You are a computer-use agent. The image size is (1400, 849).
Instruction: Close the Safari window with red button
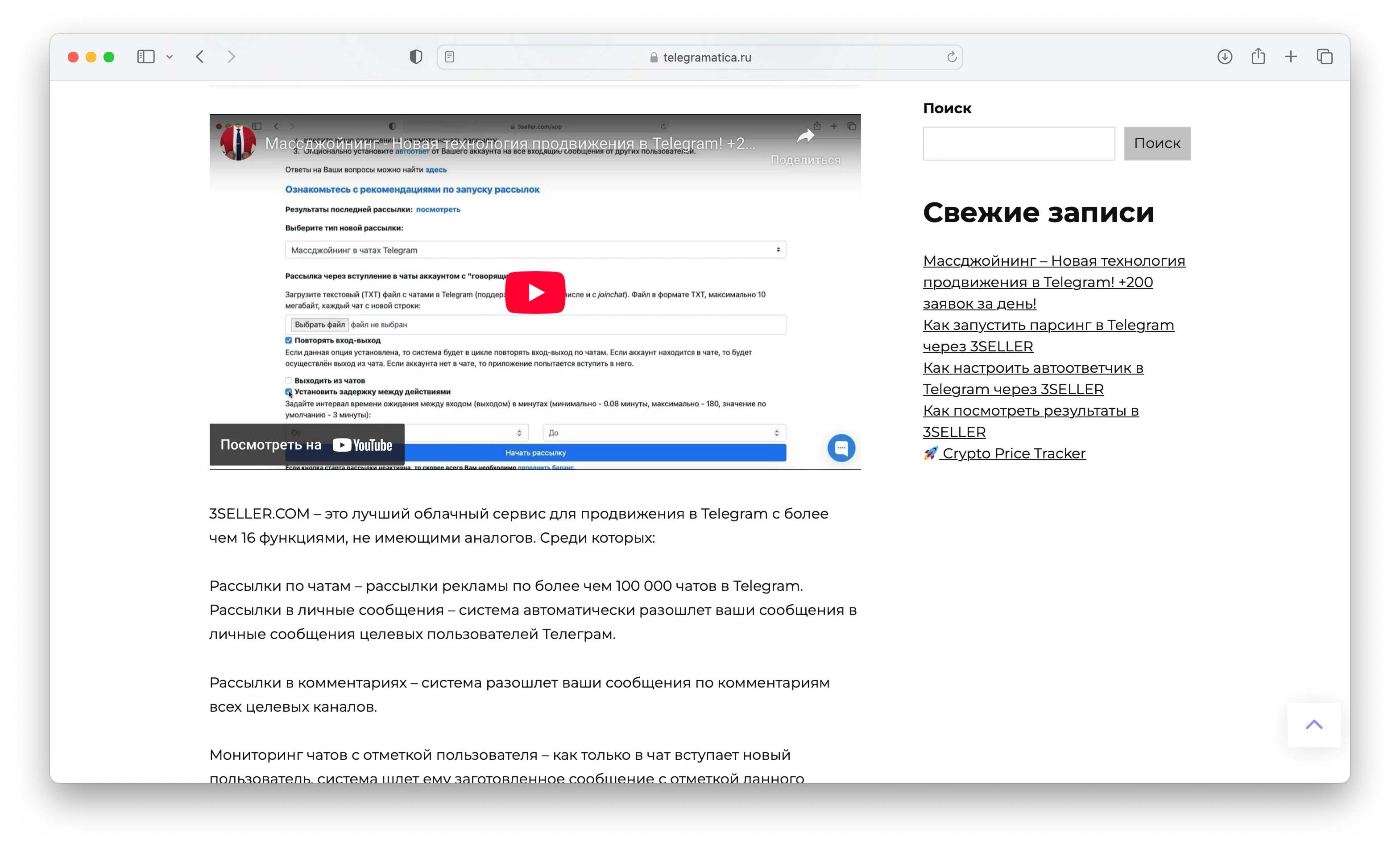(73, 57)
